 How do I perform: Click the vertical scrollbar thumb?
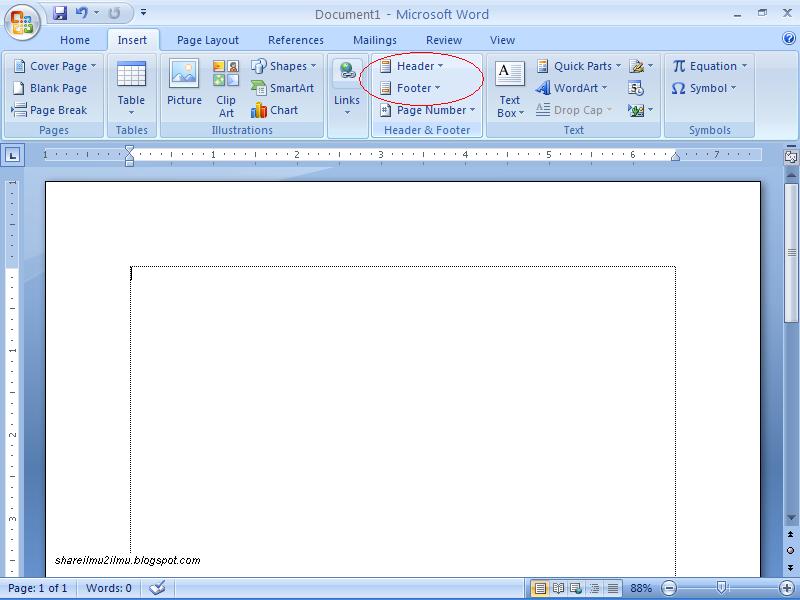pyautogui.click(x=791, y=253)
